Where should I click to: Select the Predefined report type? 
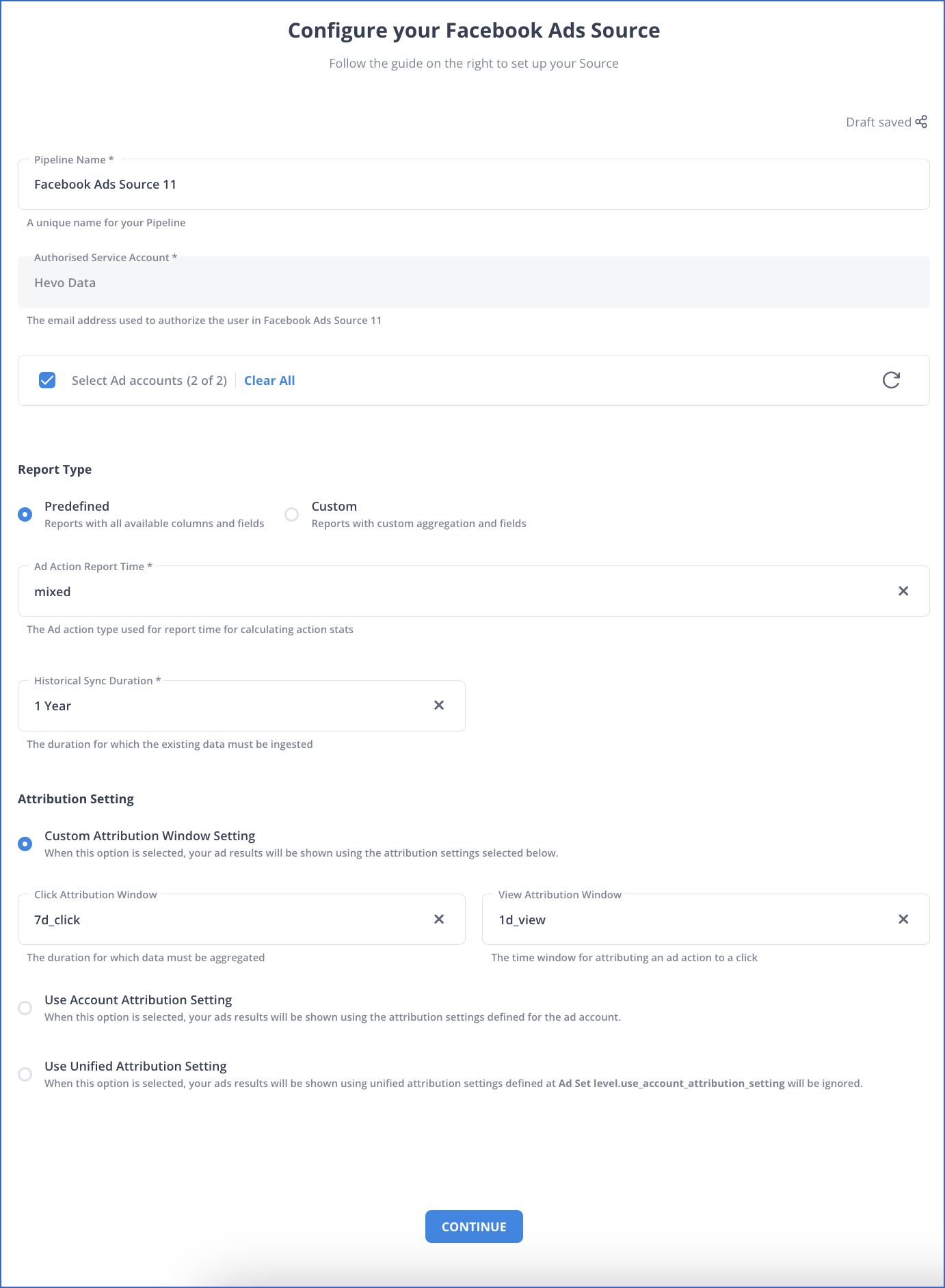(x=25, y=514)
